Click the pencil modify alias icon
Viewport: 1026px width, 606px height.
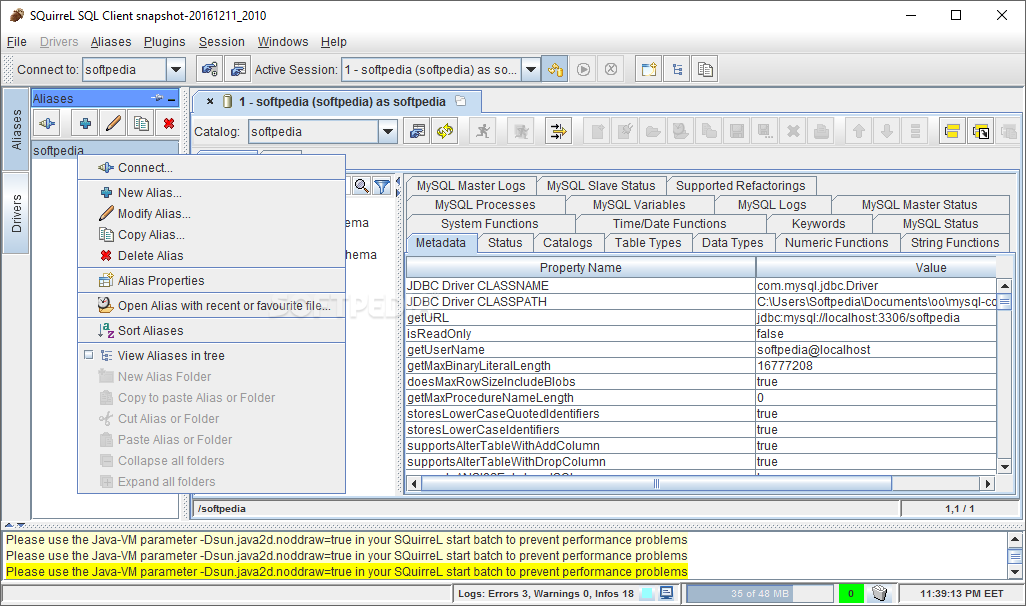pyautogui.click(x=113, y=123)
